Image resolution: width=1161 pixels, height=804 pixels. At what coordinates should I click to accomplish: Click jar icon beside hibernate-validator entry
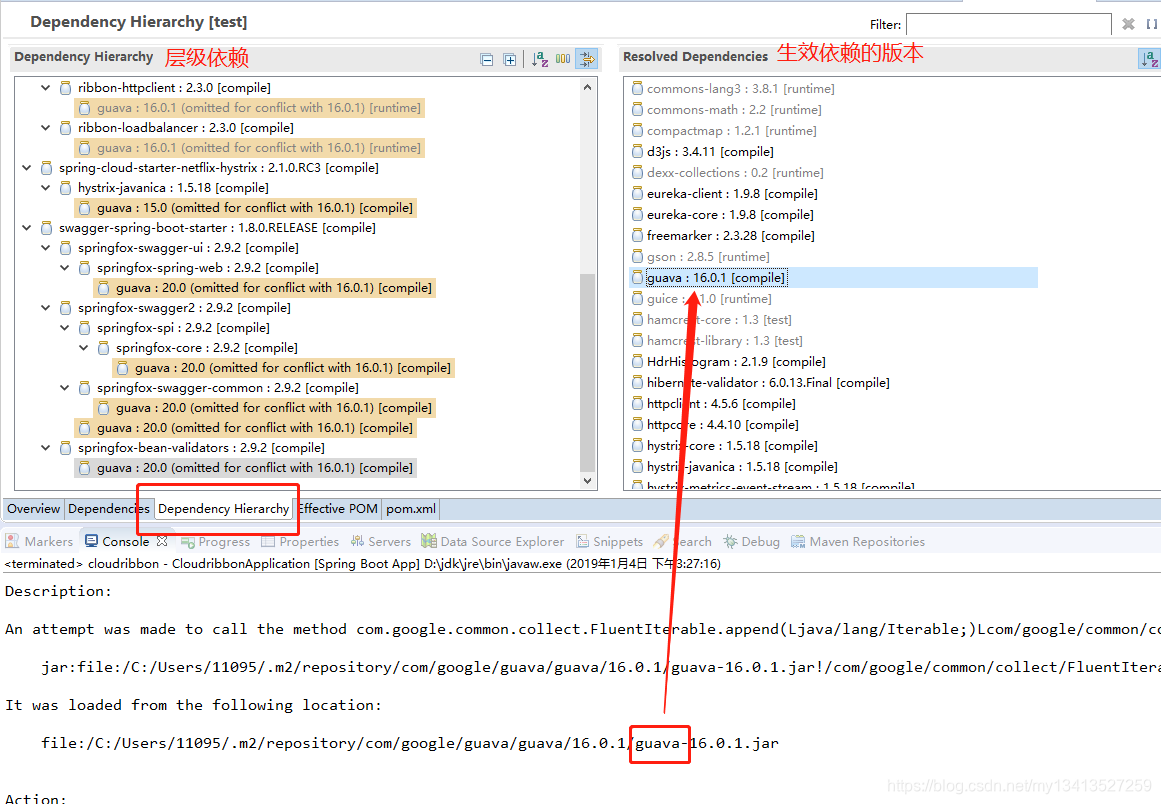tap(638, 383)
